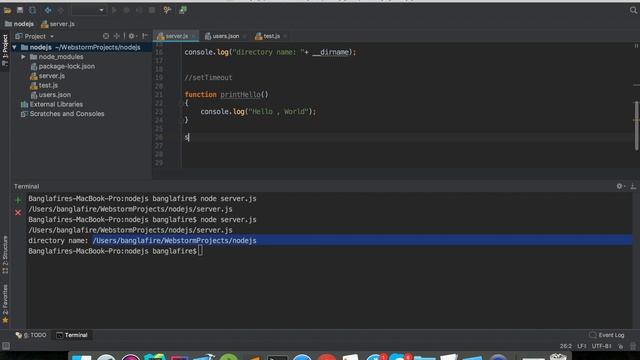Toggle the 1: Project side tool button
The height and width of the screenshot is (360, 640).
[5, 51]
